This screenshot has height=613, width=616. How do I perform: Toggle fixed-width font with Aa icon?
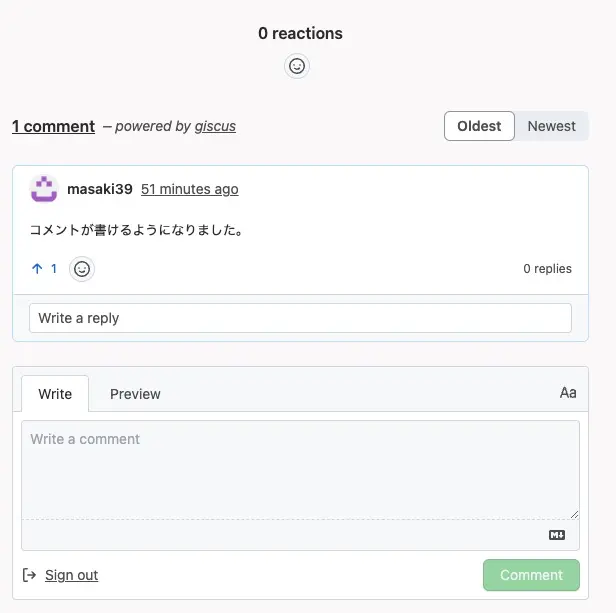click(x=568, y=393)
